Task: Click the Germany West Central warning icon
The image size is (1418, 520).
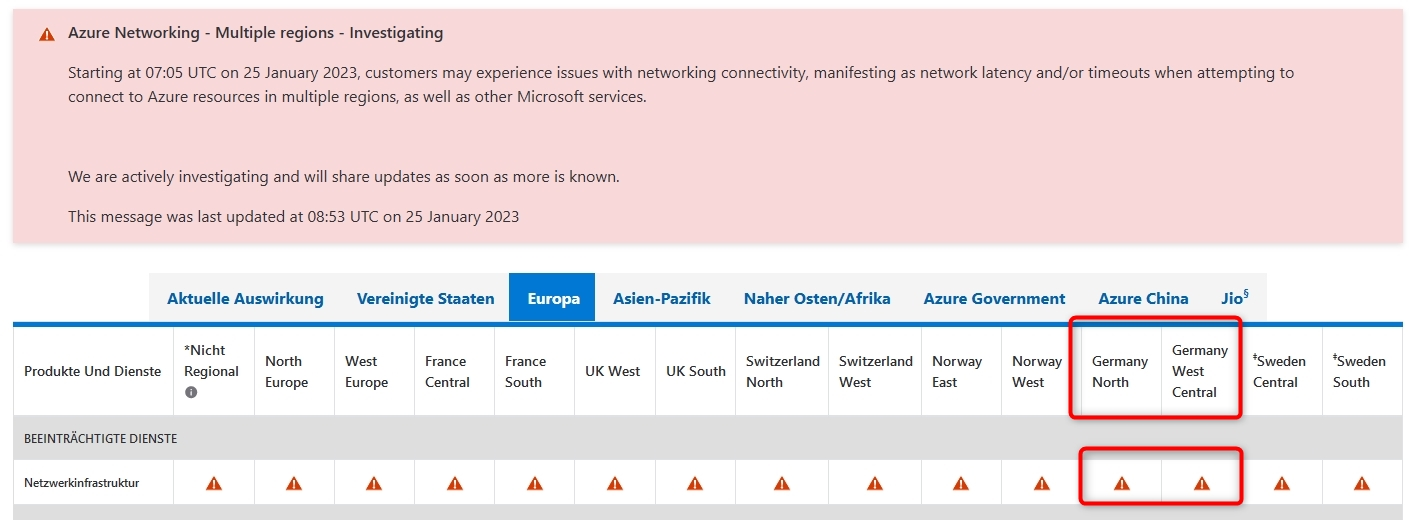Action: click(x=1201, y=483)
